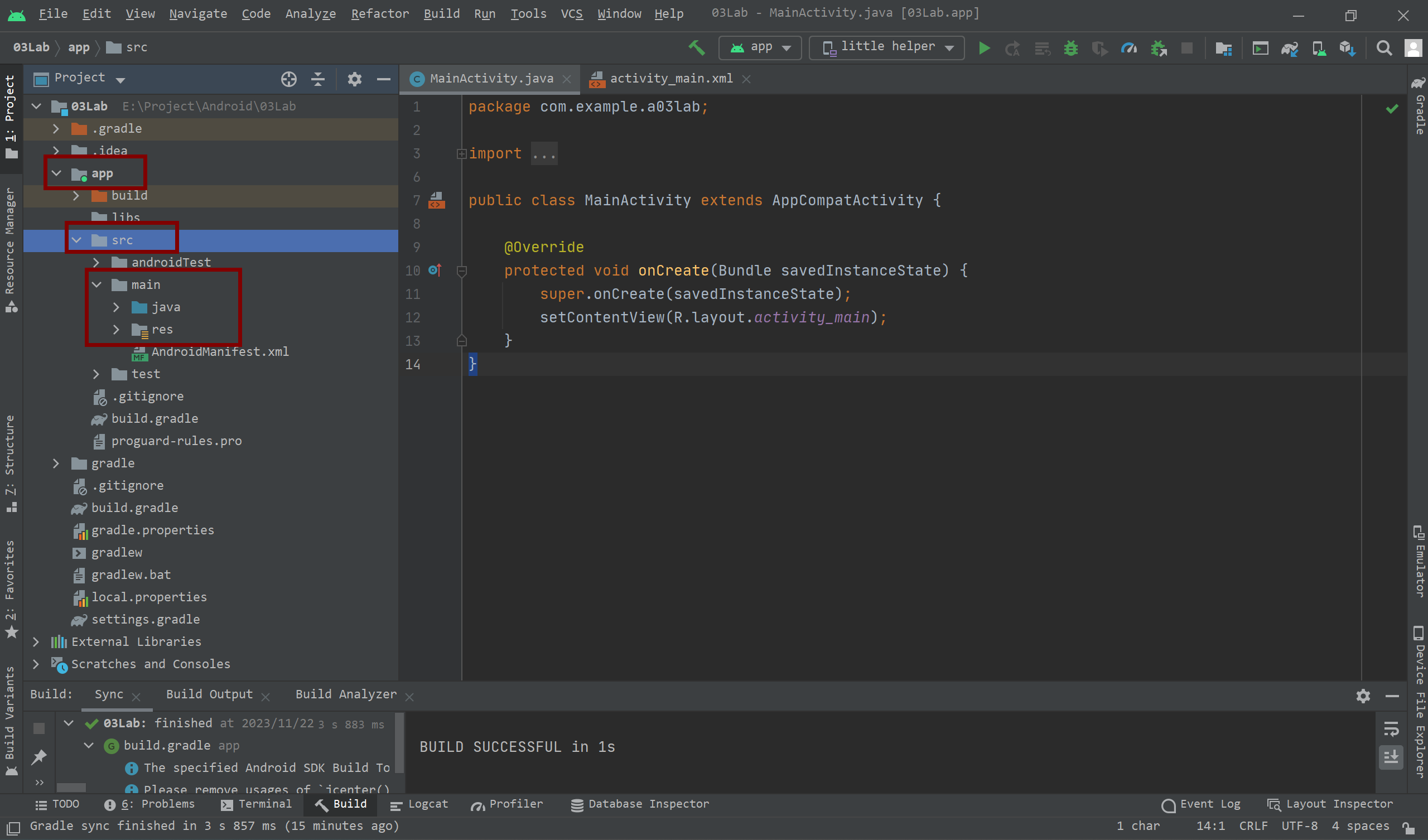1428x840 pixels.
Task: Click the Run Anything icon in the toolbar
Action: coord(1260,49)
